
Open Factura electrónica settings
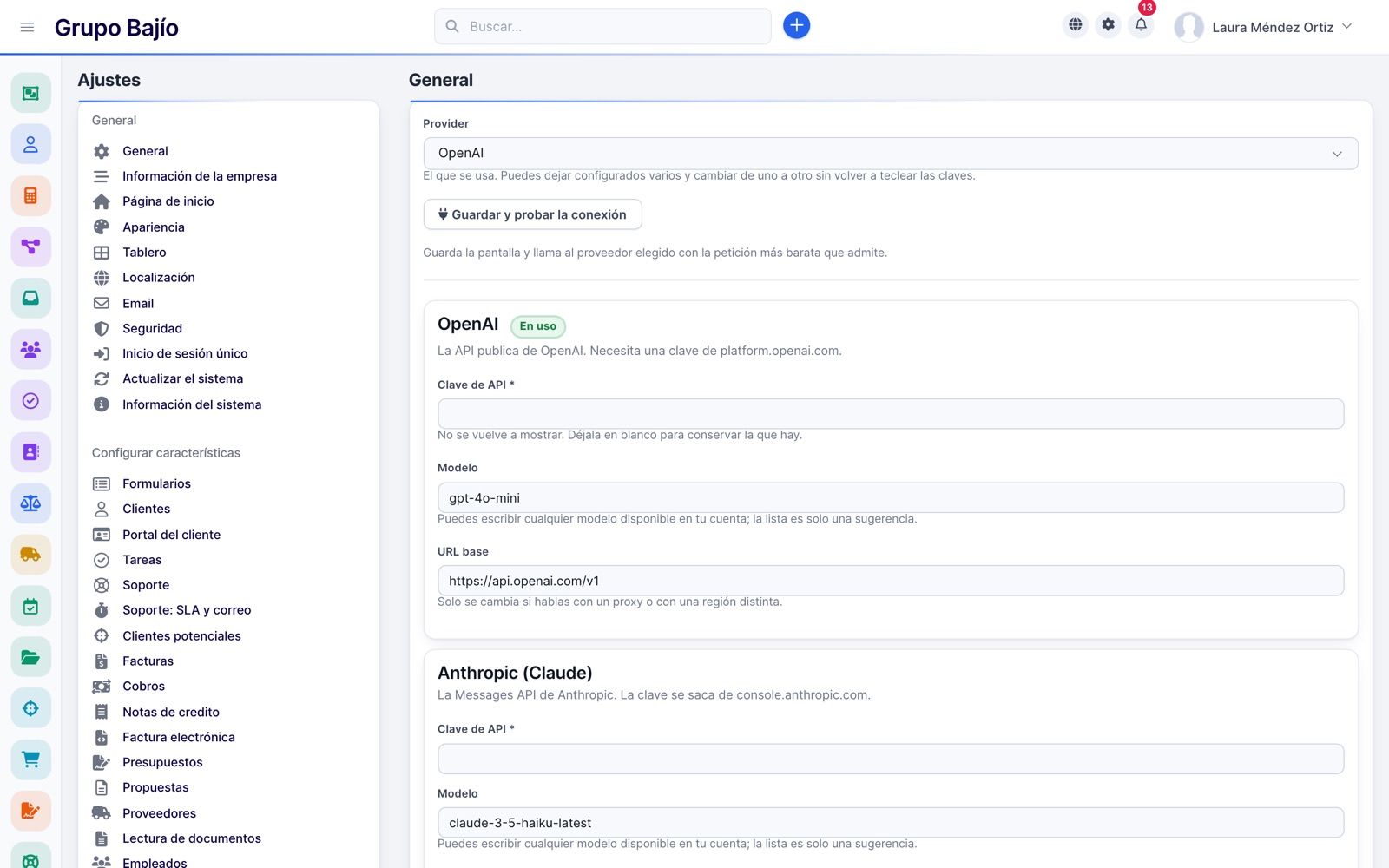point(179,737)
